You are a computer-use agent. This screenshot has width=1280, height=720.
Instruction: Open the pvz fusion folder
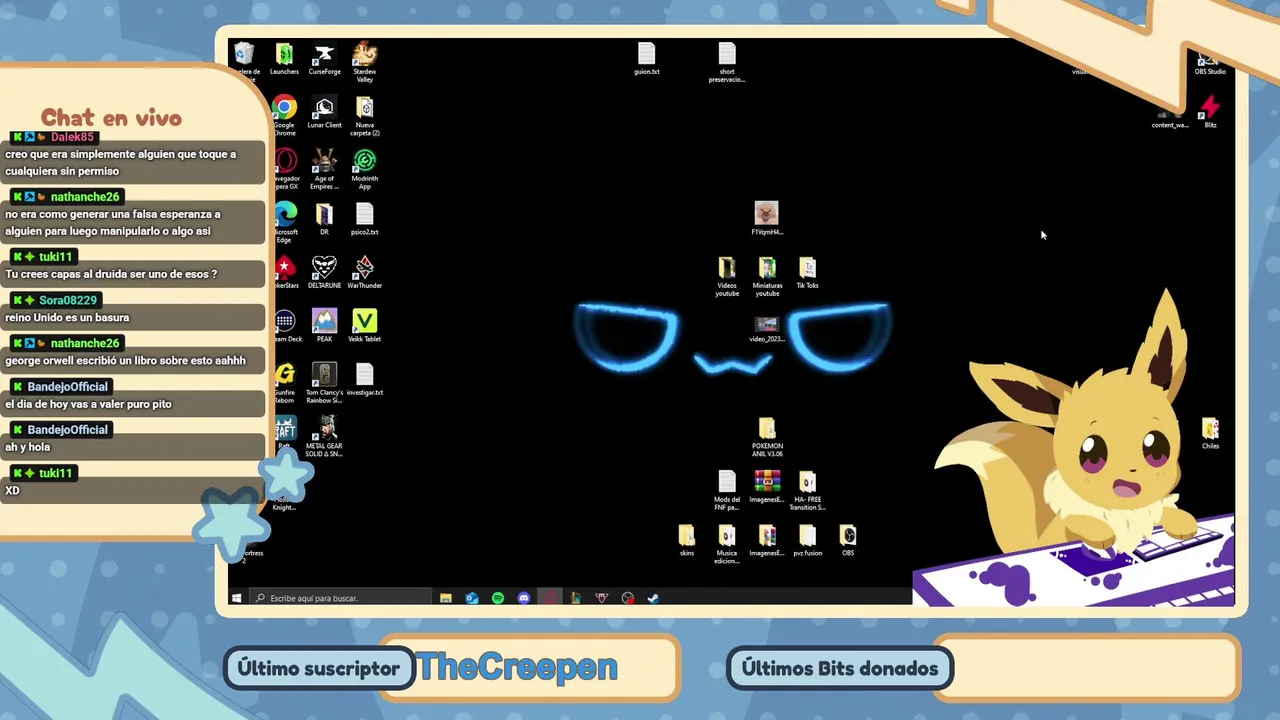[x=807, y=540]
